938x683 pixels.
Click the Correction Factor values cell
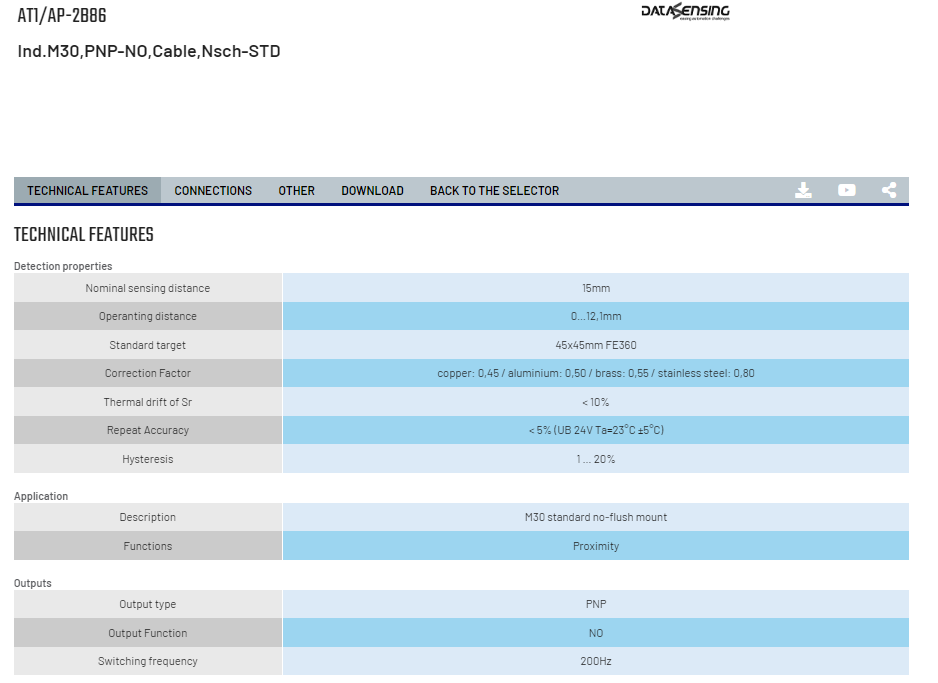[596, 373]
